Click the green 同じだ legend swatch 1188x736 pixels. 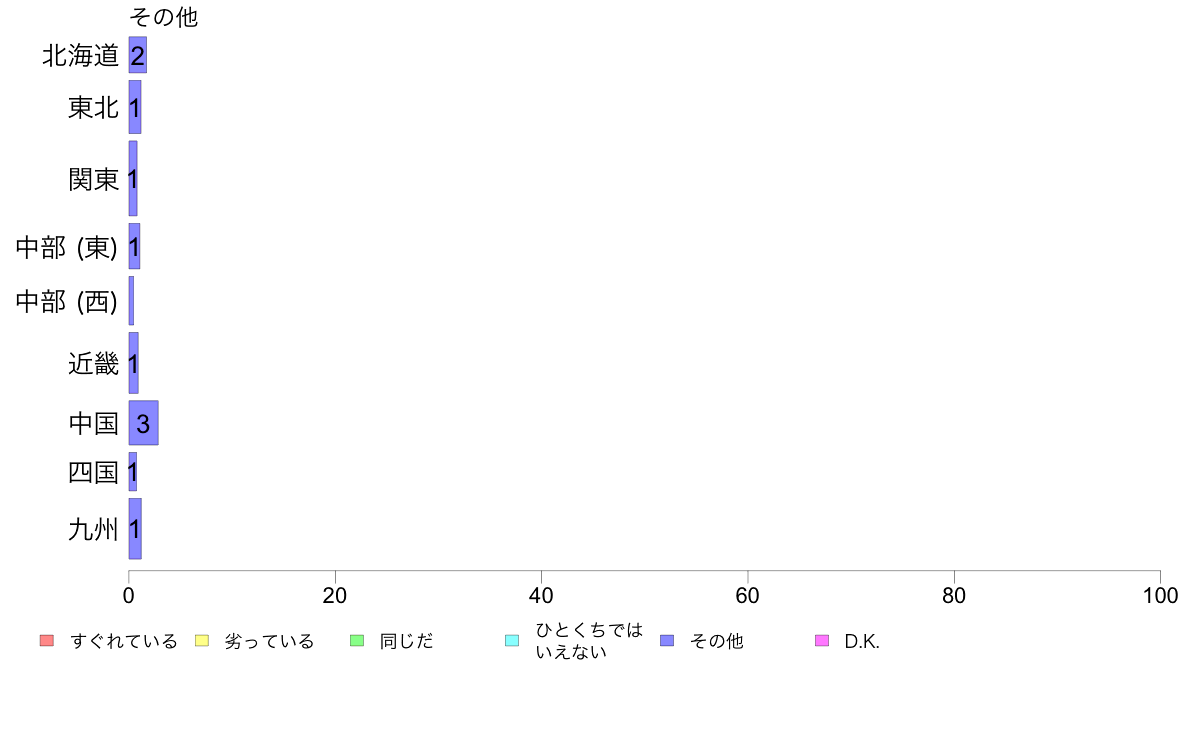click(x=357, y=640)
